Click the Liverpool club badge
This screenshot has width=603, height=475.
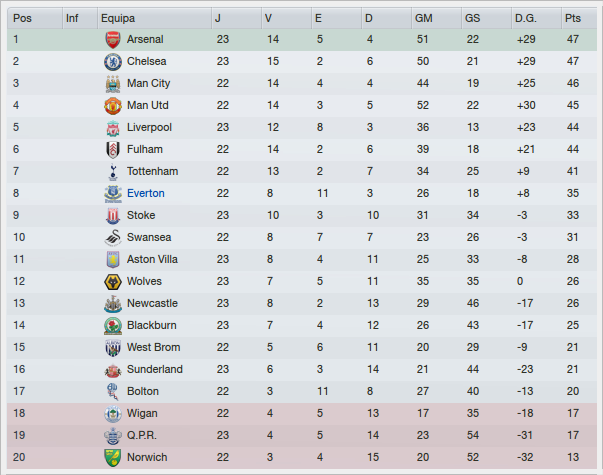pos(112,127)
